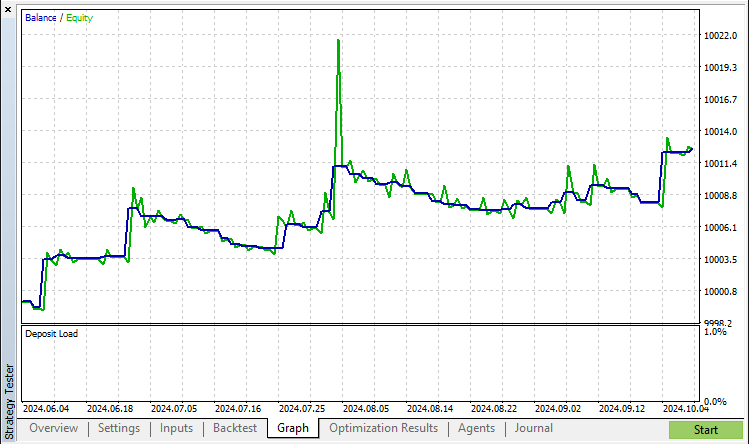This screenshot has width=749, height=444.
Task: Click the Equity legend label
Action: [79, 18]
